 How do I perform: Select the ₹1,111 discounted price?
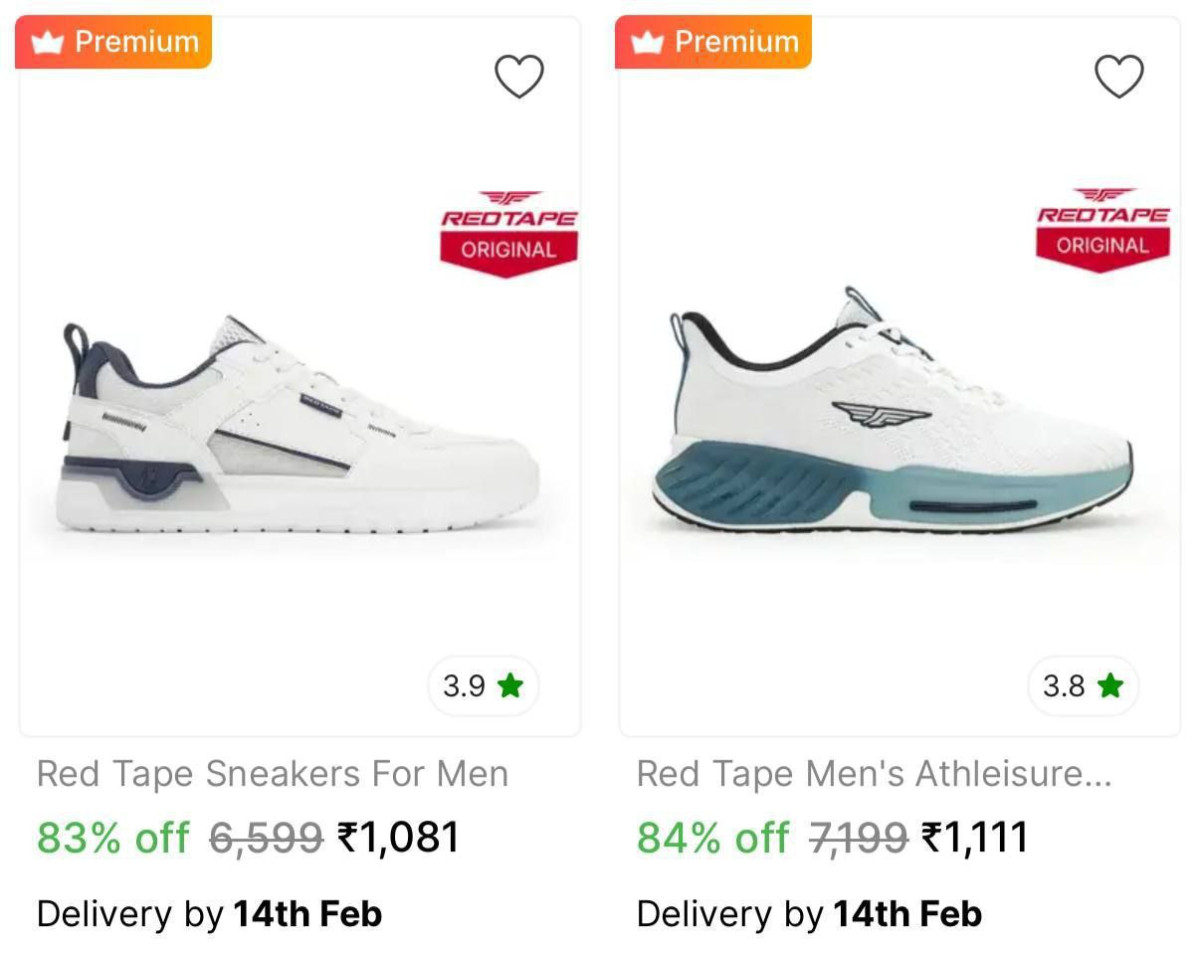[x=975, y=837]
